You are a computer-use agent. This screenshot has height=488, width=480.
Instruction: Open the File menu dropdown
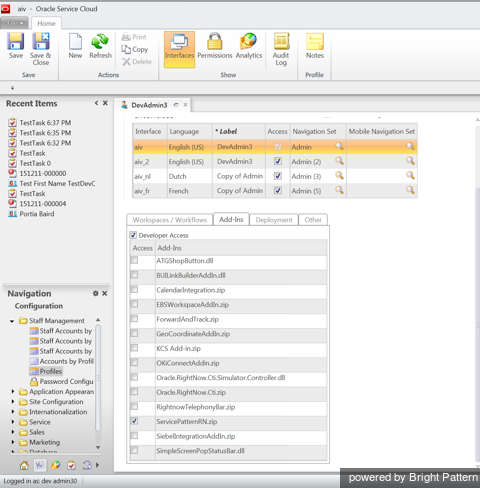coord(14,23)
